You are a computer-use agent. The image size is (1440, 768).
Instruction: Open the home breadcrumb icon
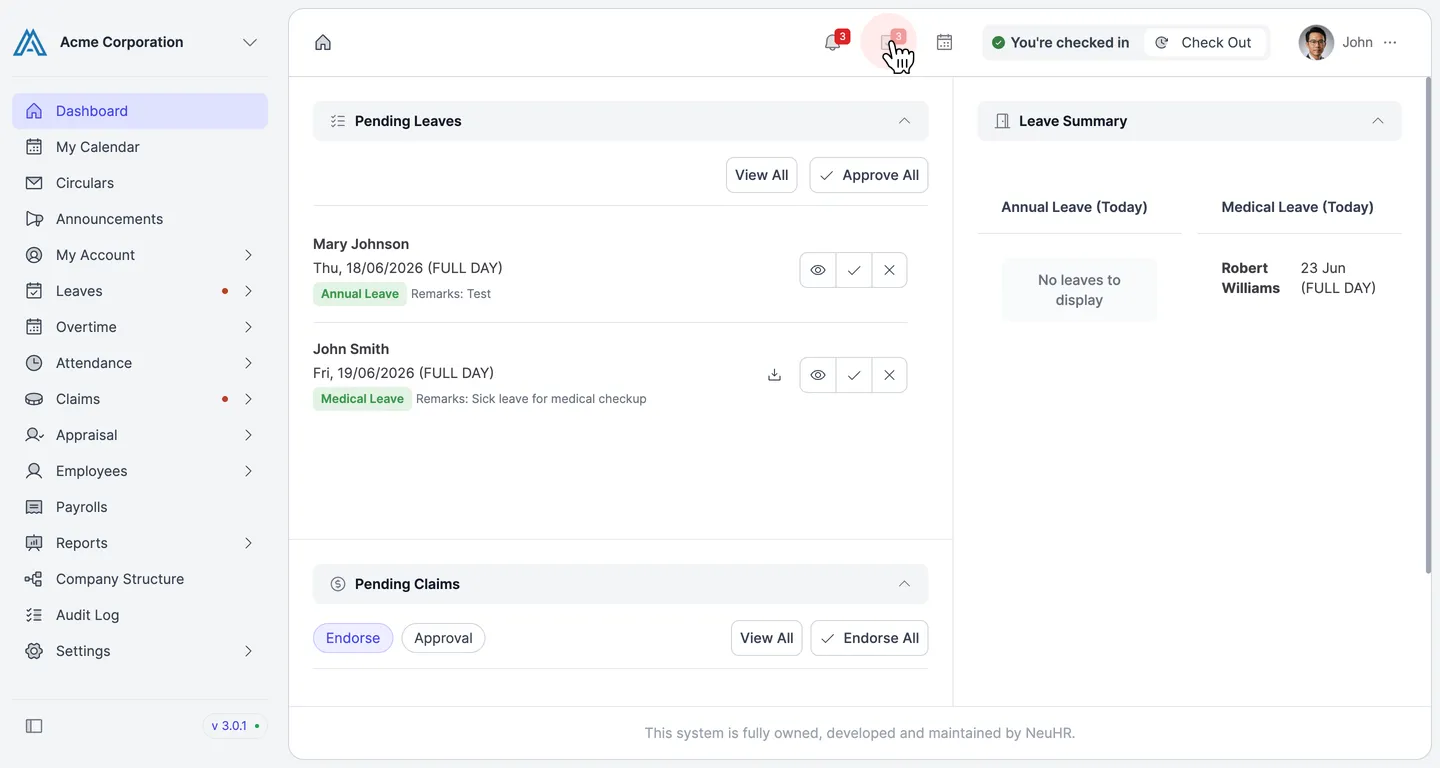click(x=323, y=42)
